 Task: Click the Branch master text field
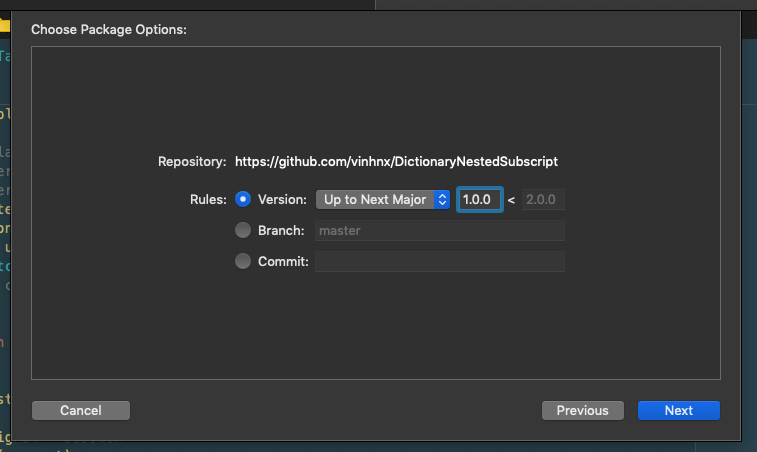click(440, 230)
